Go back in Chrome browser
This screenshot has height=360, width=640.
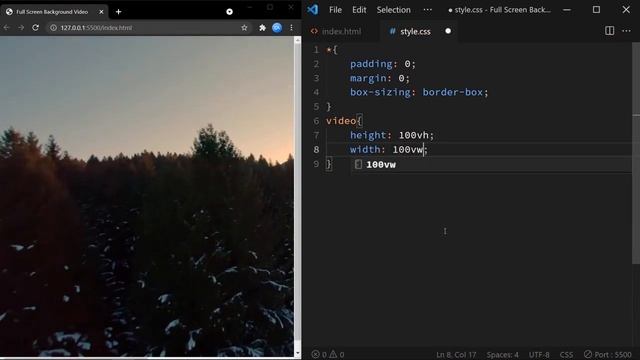7,28
